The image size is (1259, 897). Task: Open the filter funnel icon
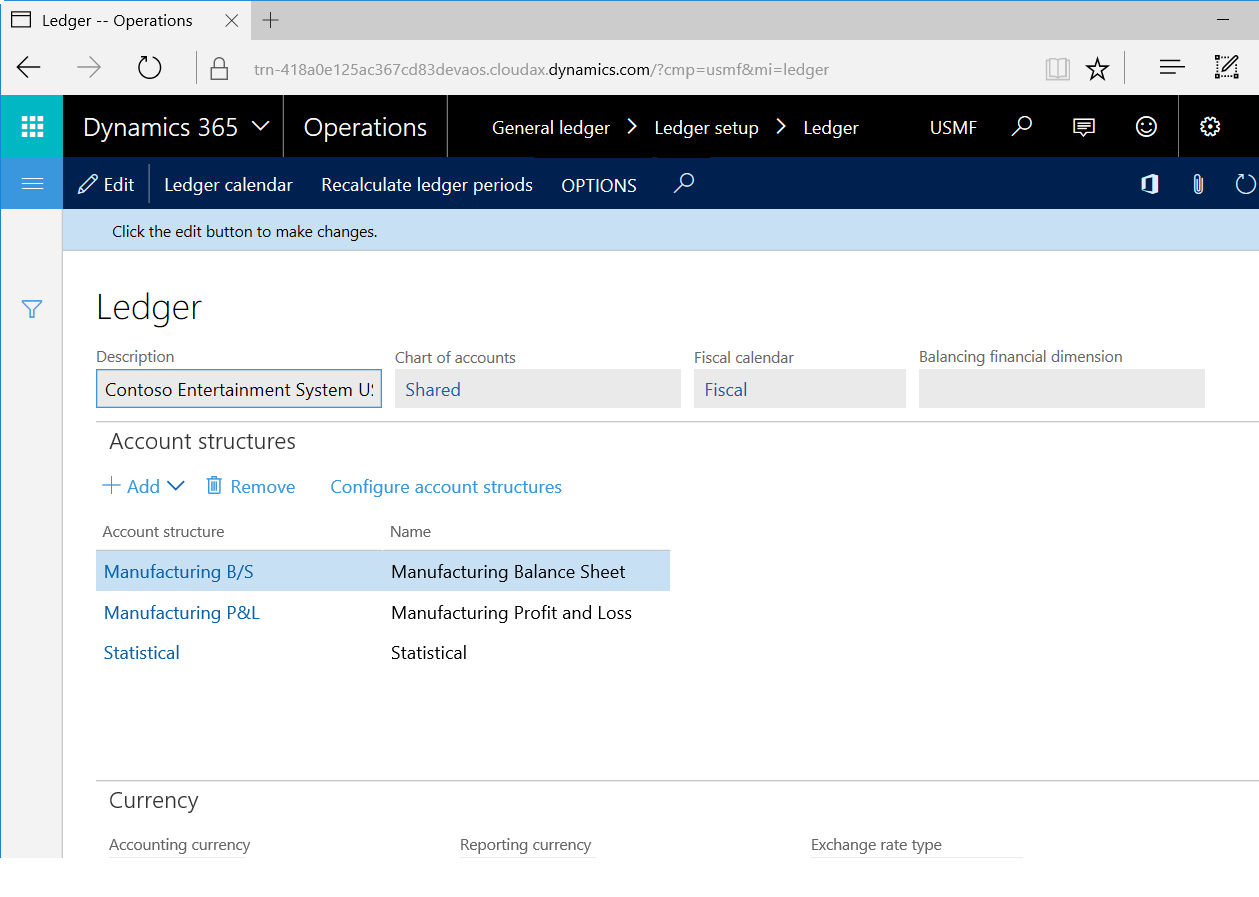32,309
